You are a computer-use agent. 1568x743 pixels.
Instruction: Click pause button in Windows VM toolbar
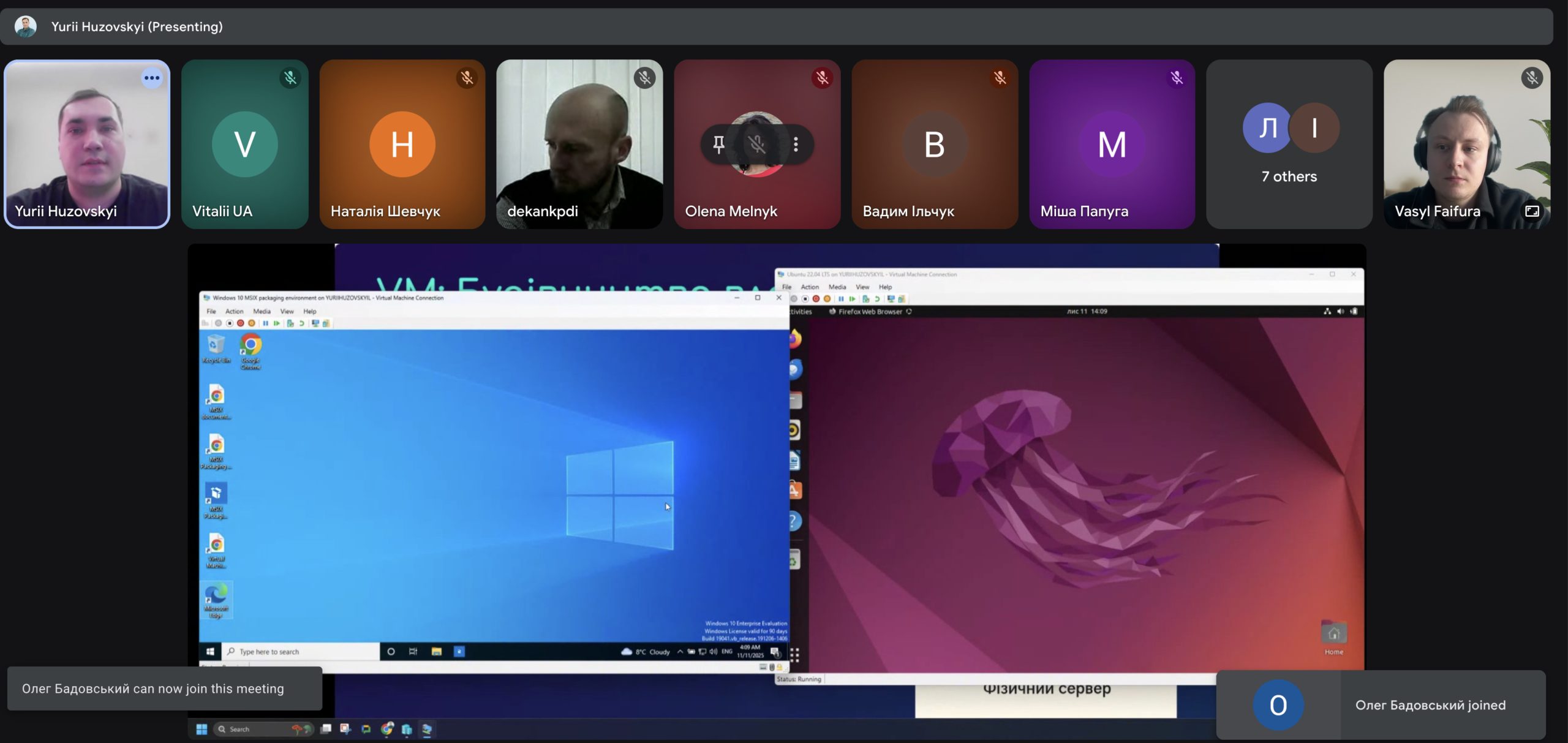265,323
